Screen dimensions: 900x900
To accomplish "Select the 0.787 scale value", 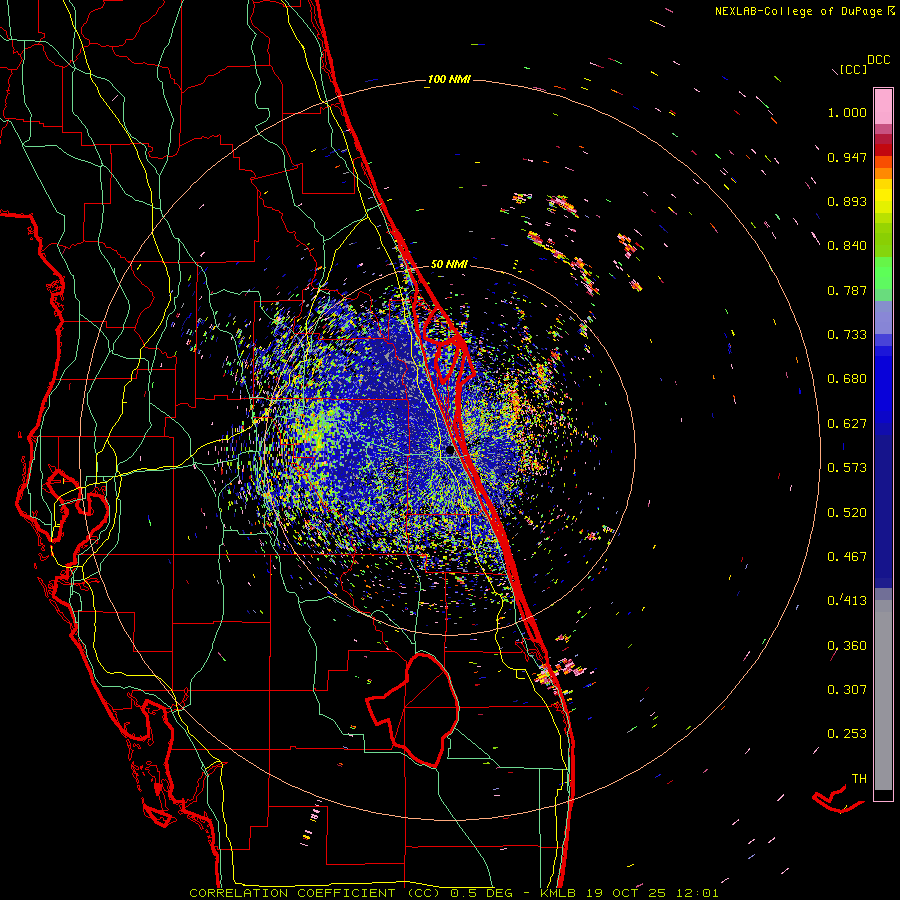I will pos(847,290).
